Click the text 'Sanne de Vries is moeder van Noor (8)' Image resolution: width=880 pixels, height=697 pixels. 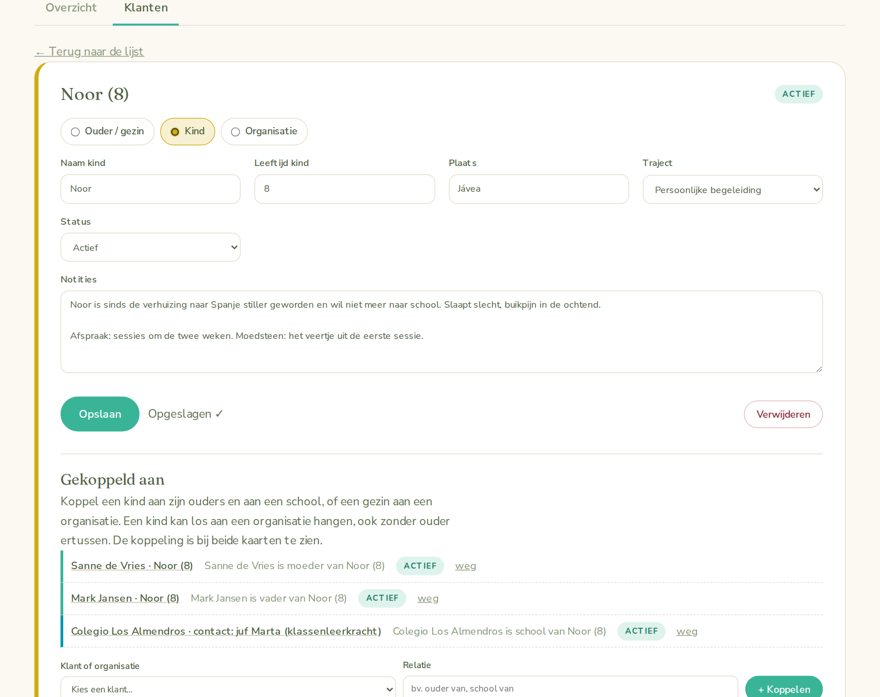pyautogui.click(x=295, y=566)
